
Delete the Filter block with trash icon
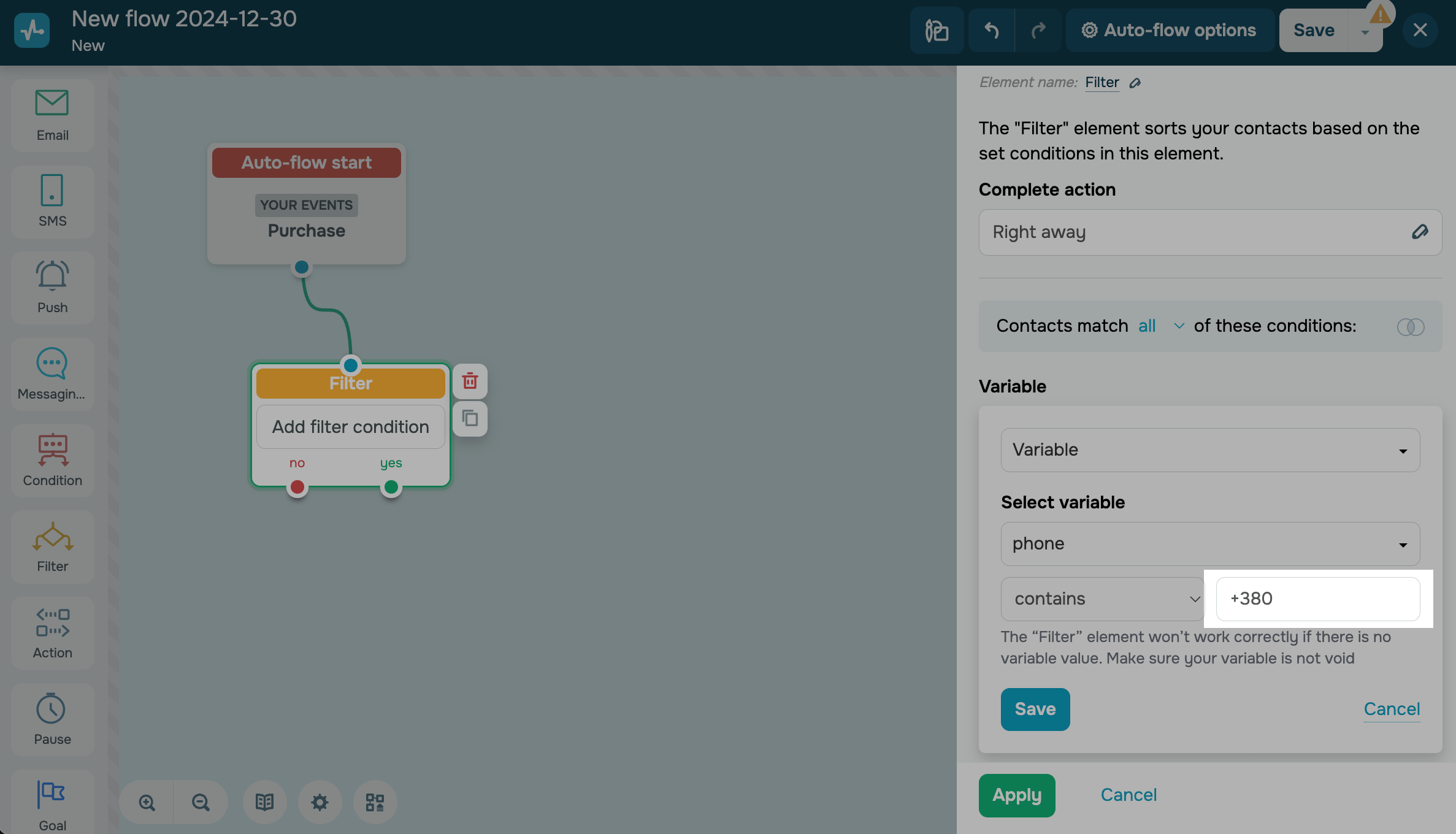[x=470, y=381]
